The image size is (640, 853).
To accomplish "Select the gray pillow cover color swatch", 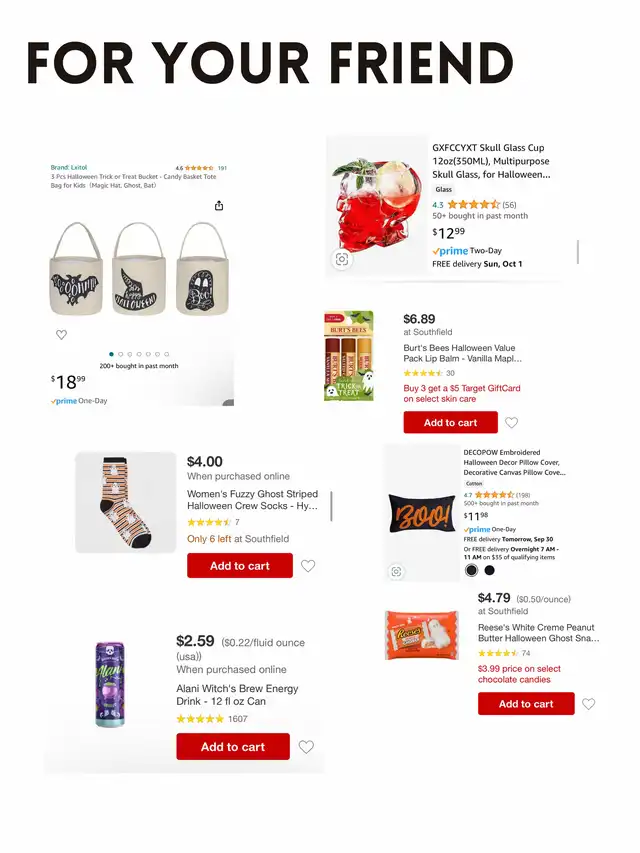I will pos(472,570).
